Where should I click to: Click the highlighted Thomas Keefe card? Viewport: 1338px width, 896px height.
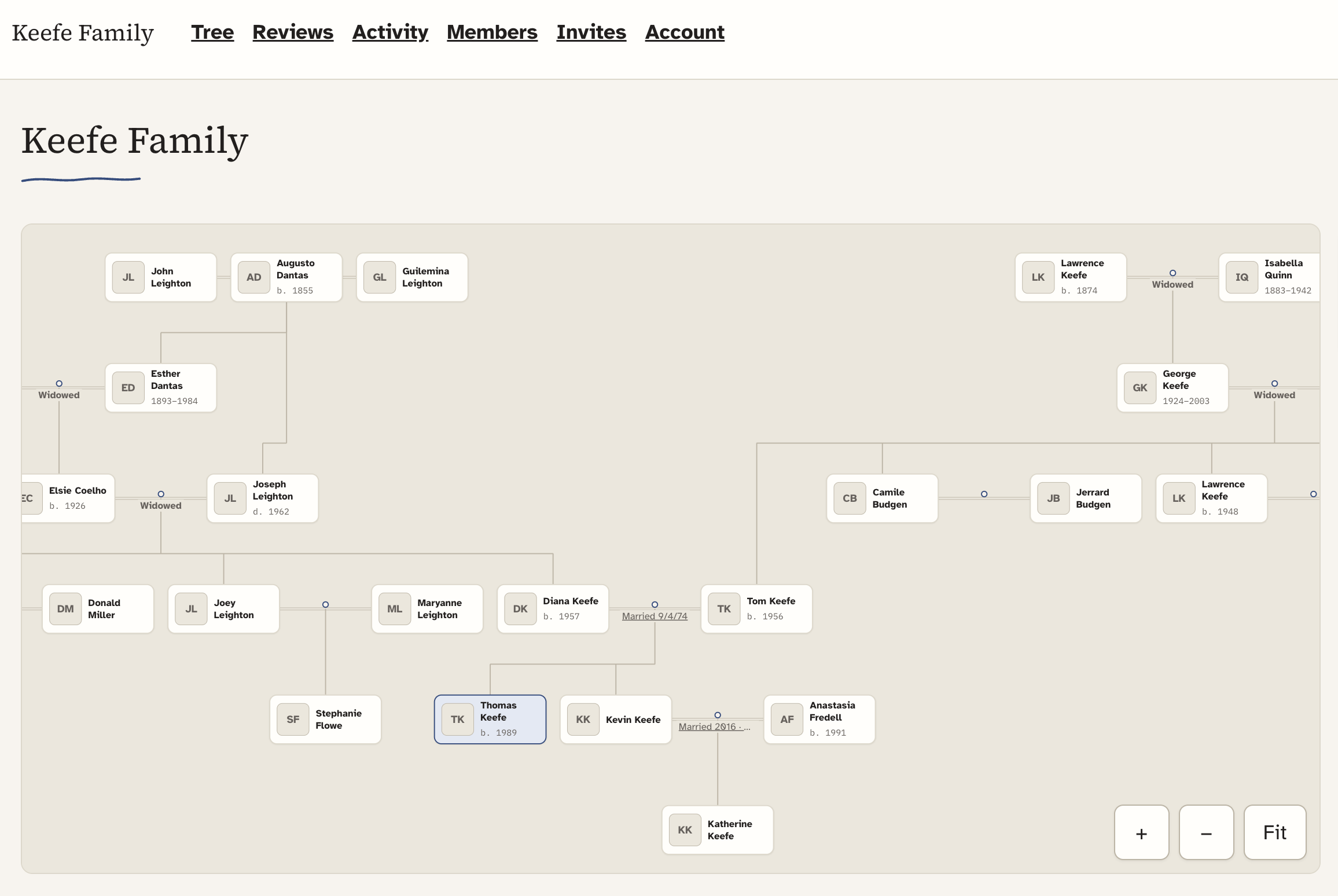click(x=490, y=719)
